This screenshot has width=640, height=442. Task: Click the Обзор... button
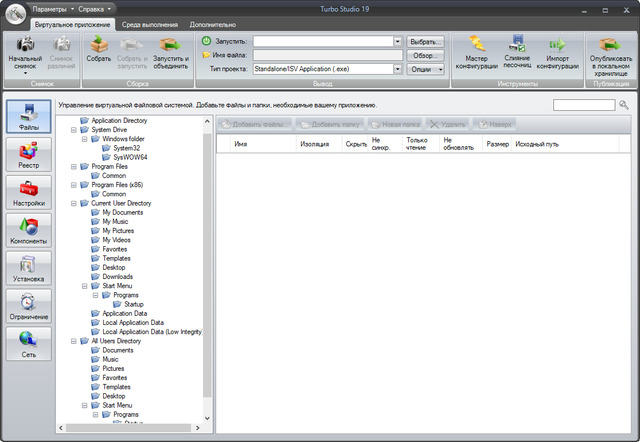coord(426,55)
